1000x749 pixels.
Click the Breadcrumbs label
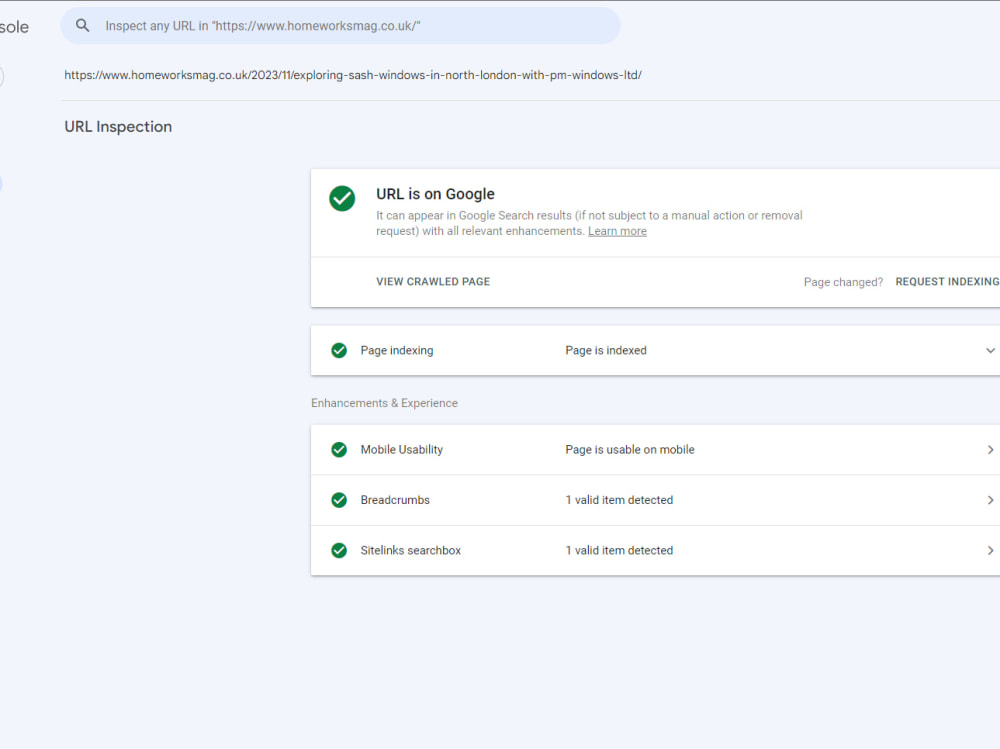pos(395,500)
